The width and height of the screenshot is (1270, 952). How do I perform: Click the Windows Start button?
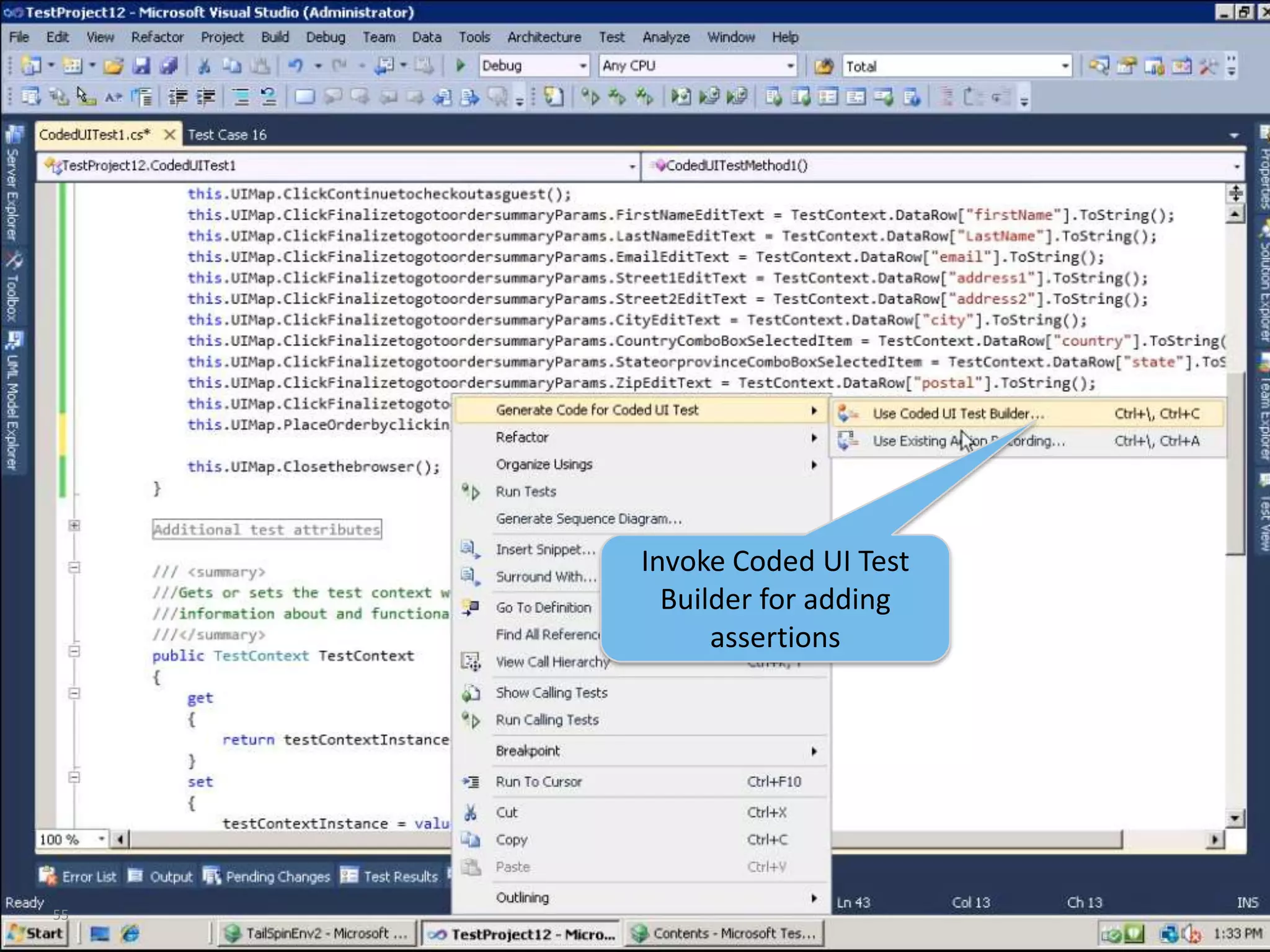tap(36, 933)
